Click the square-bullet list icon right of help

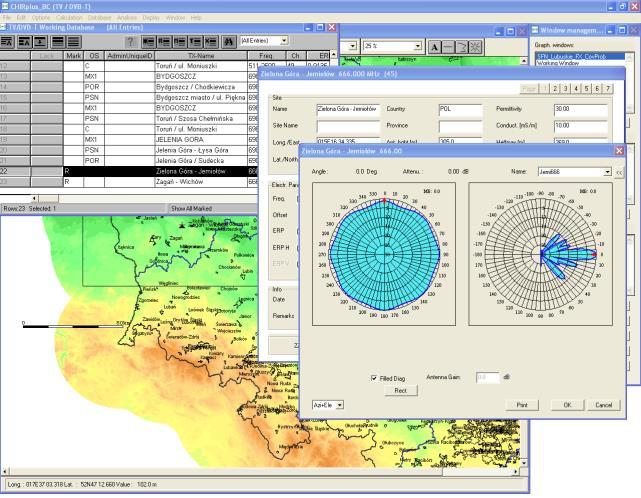(149, 42)
